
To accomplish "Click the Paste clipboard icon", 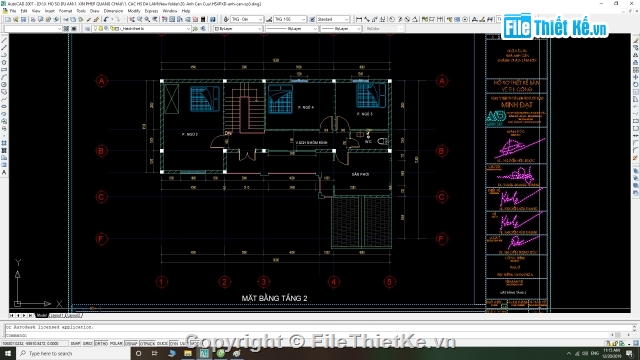I will (80, 19).
